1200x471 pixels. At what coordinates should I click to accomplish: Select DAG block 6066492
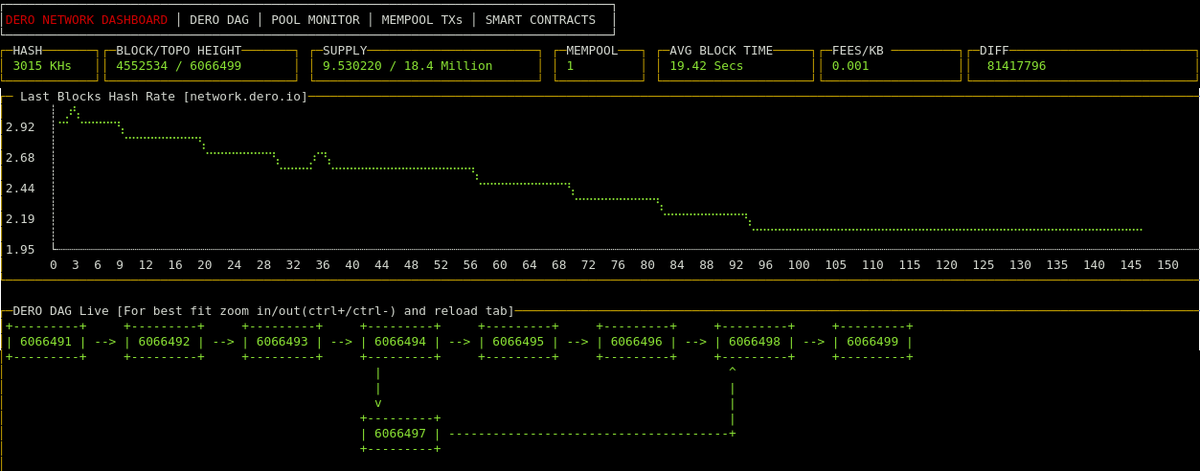[x=164, y=342]
